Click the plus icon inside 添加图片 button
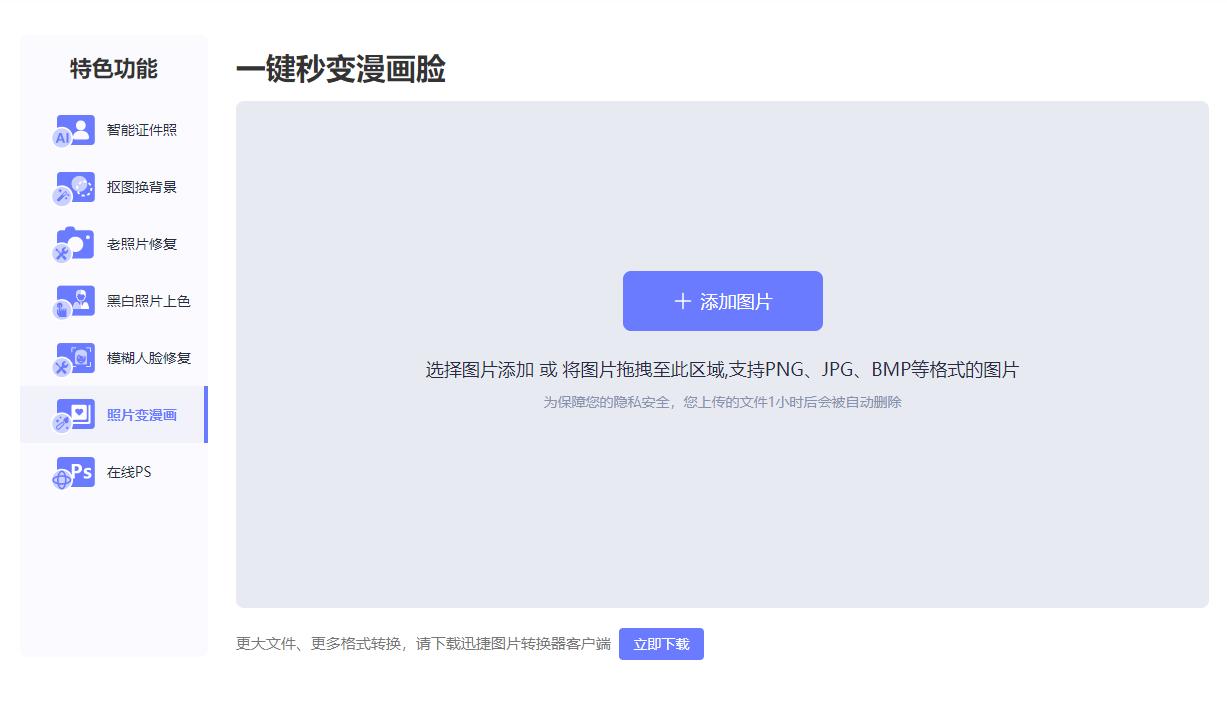1227x703 pixels. [x=683, y=300]
